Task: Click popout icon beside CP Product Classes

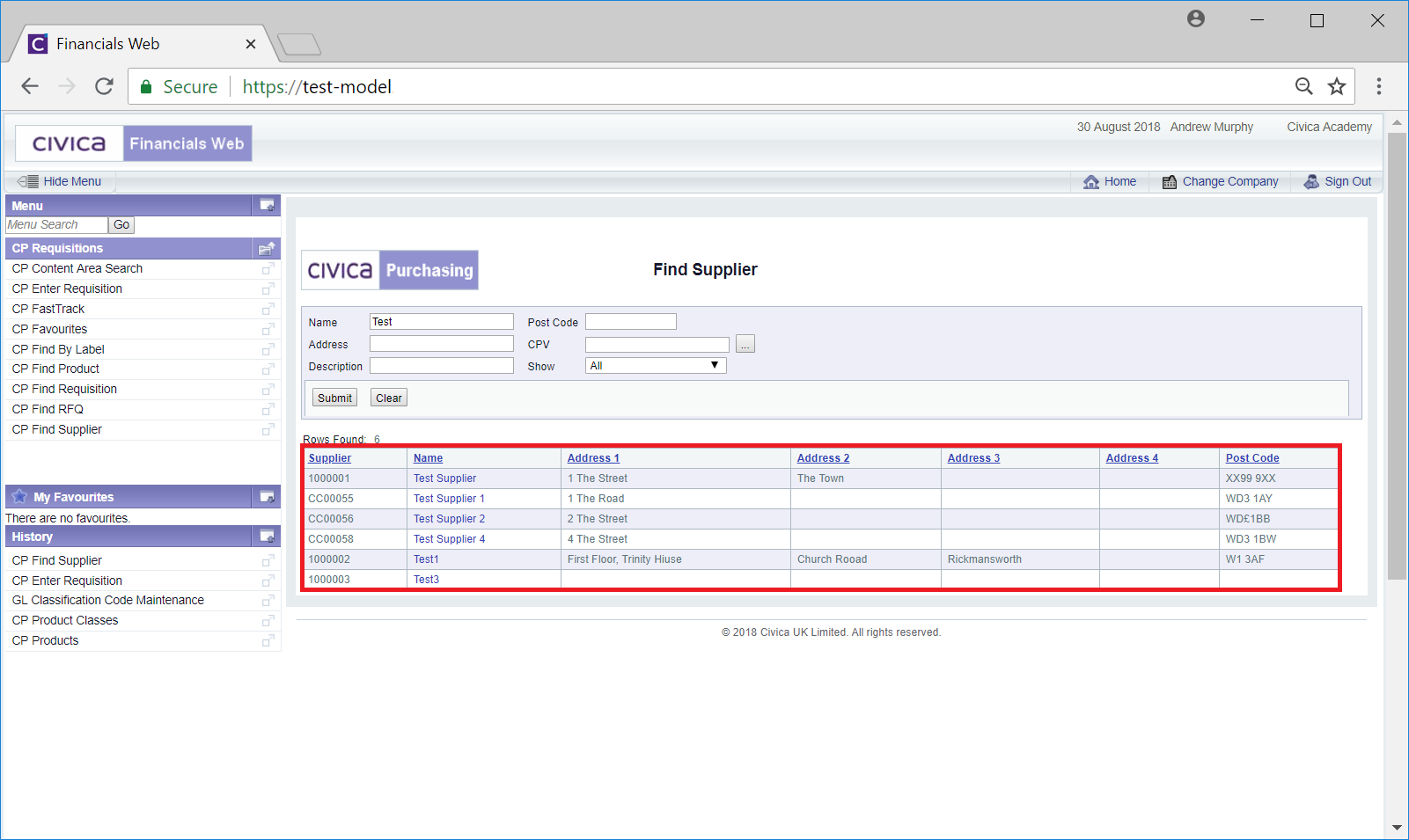Action: 268,620
